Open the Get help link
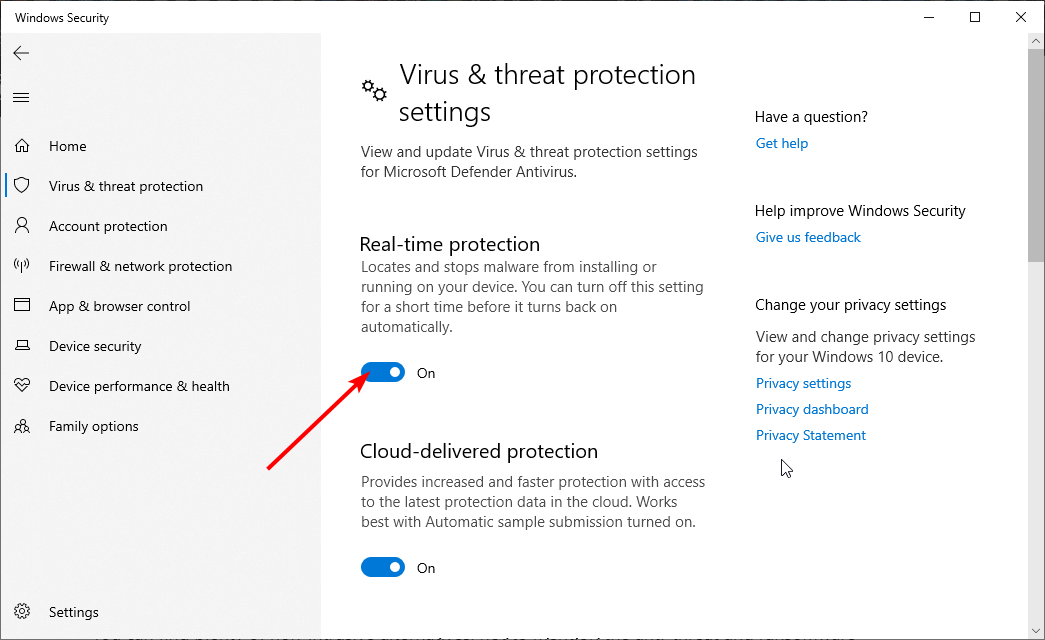Screen dimensions: 1045x640 click(x=782, y=143)
